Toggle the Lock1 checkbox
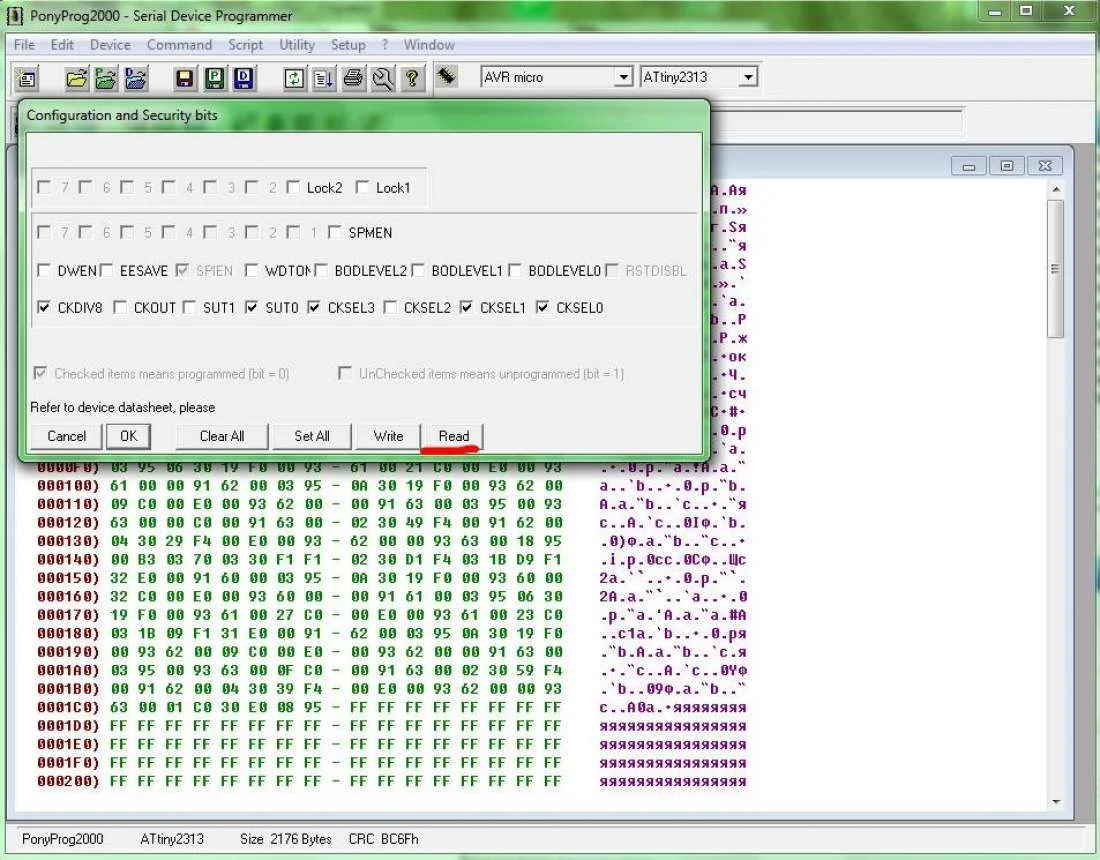The height and width of the screenshot is (860, 1100). coord(362,187)
